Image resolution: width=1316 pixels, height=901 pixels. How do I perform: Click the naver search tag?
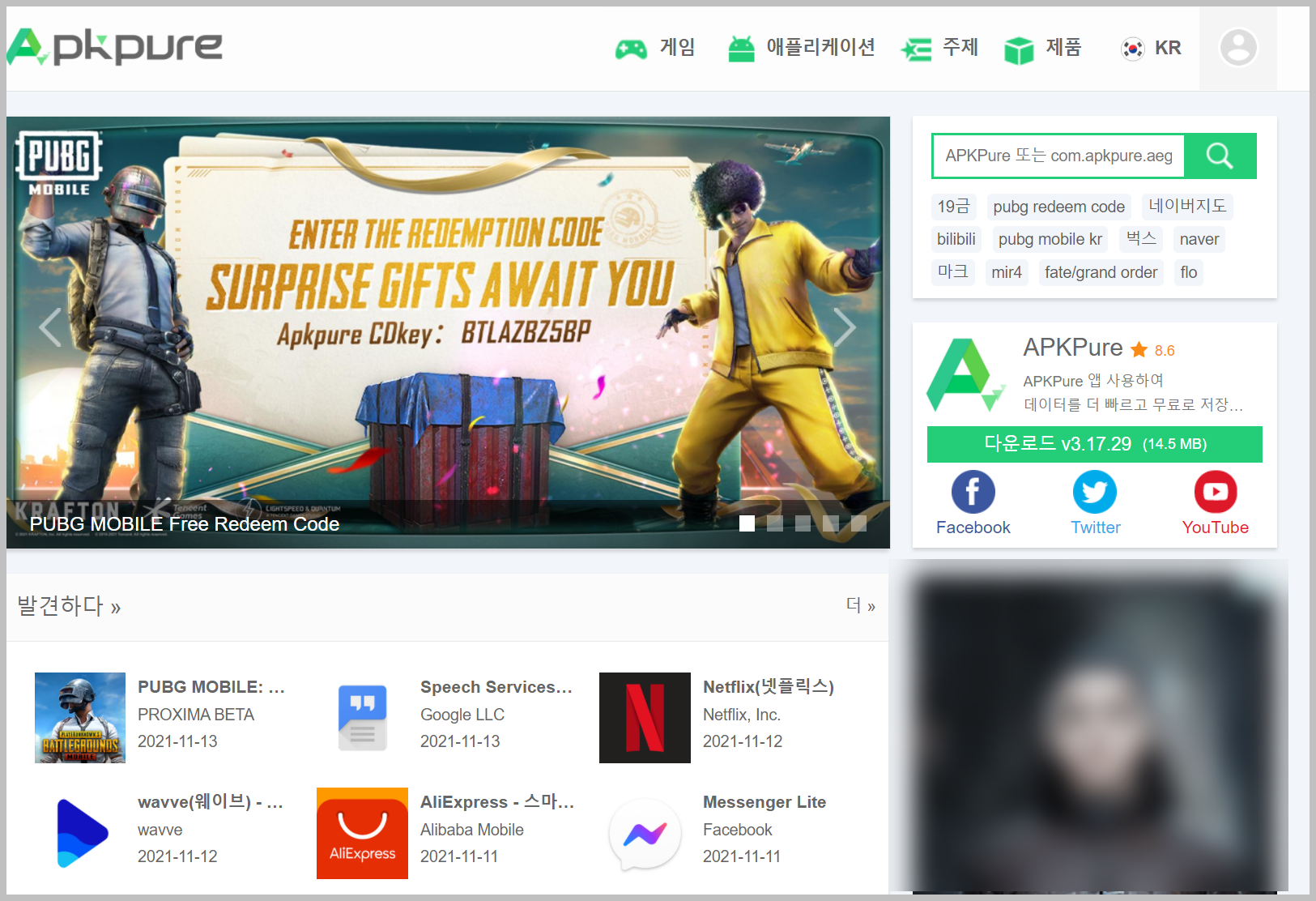point(1199,239)
